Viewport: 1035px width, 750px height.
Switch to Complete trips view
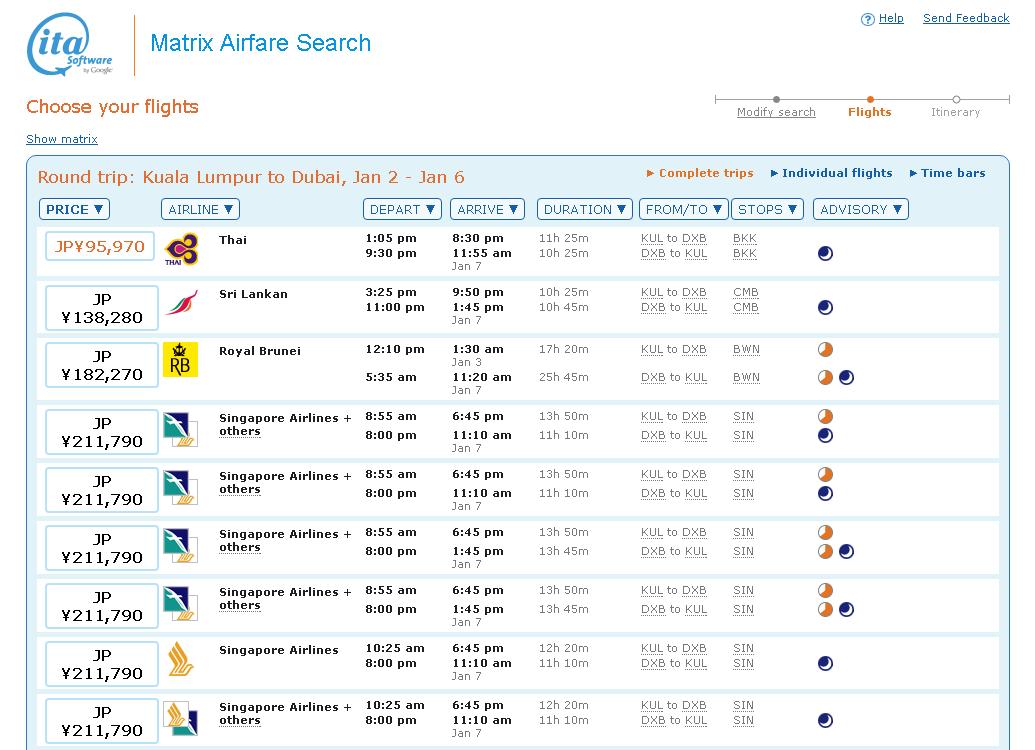pyautogui.click(x=700, y=173)
